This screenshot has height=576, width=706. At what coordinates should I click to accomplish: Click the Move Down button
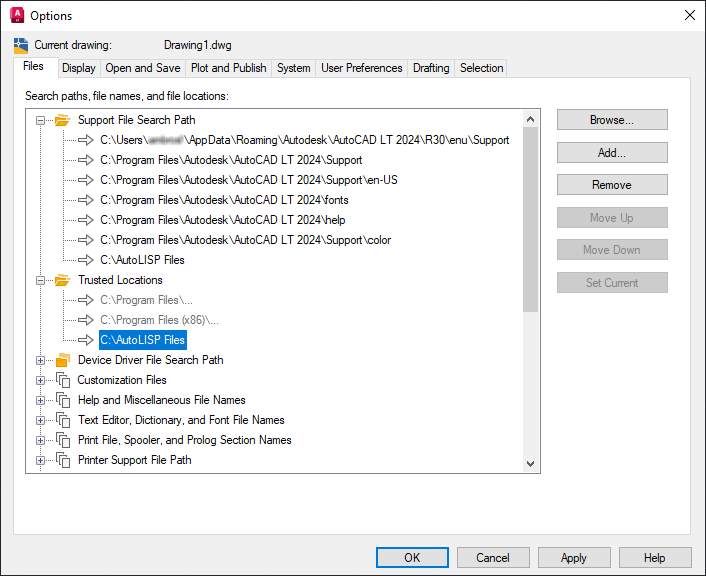(x=612, y=249)
